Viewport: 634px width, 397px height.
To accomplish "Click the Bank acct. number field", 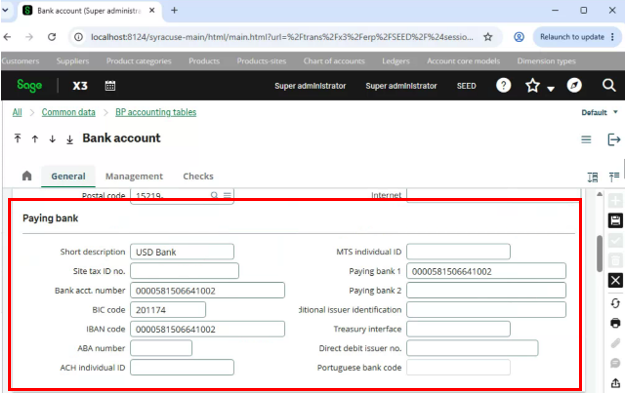I will point(207,290).
